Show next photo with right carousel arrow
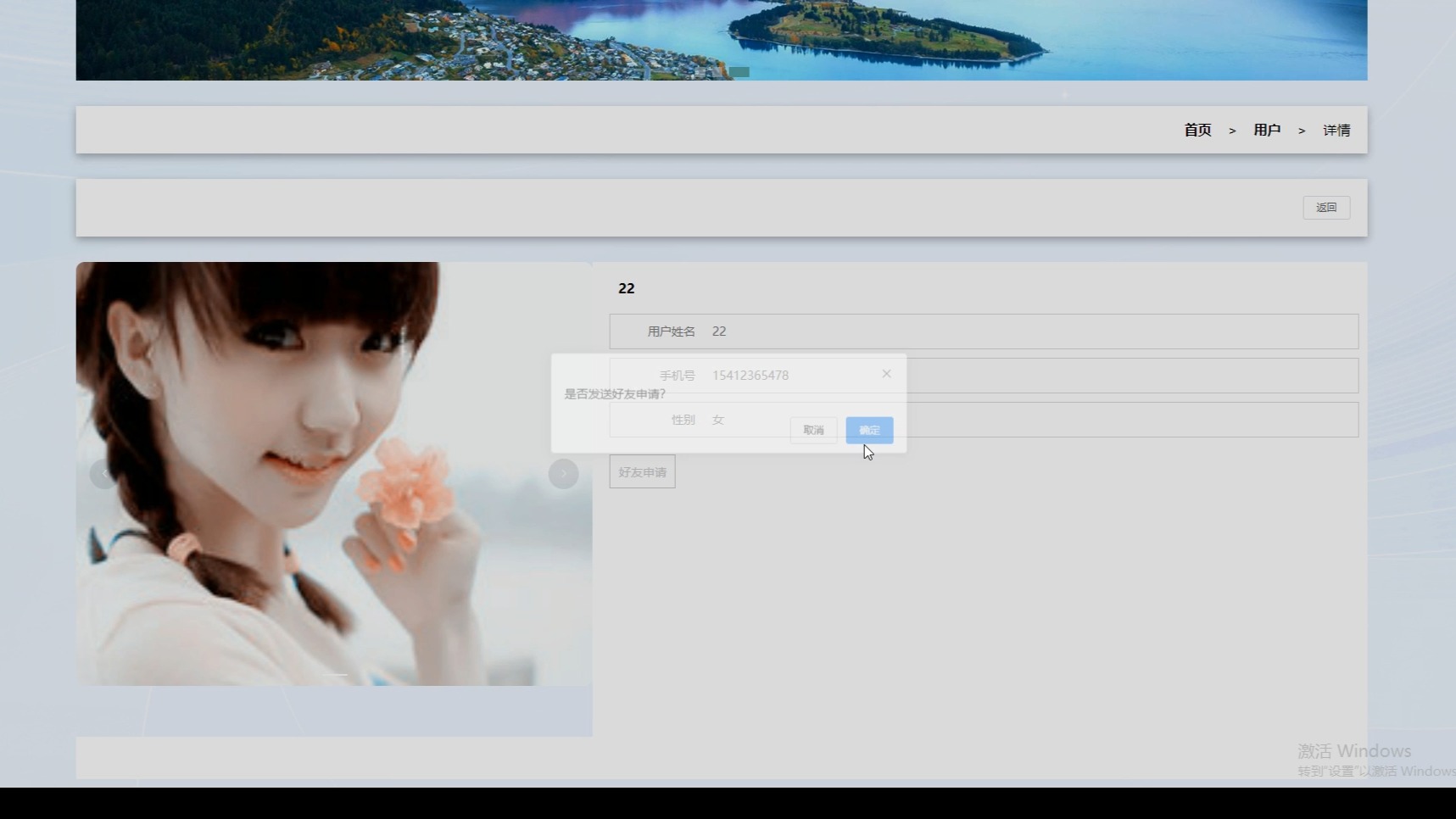The height and width of the screenshot is (819, 1456). pos(563,474)
